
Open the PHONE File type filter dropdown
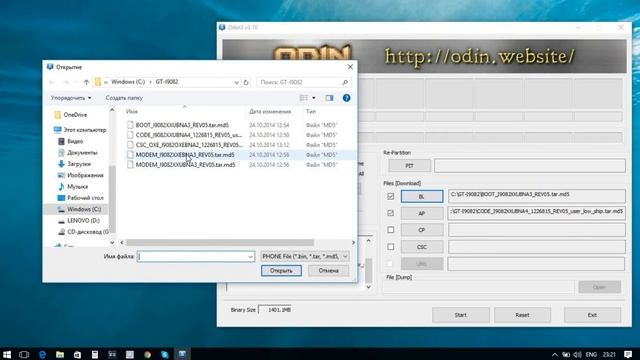click(305, 256)
